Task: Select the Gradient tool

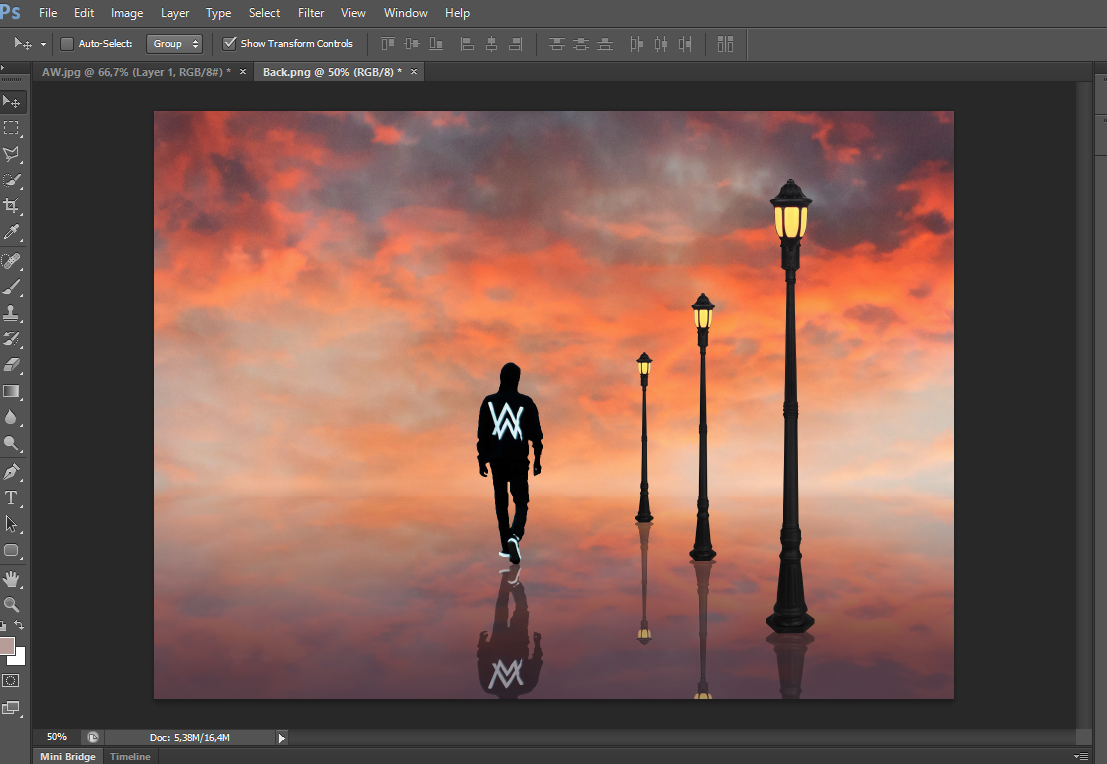Action: pyautogui.click(x=11, y=391)
